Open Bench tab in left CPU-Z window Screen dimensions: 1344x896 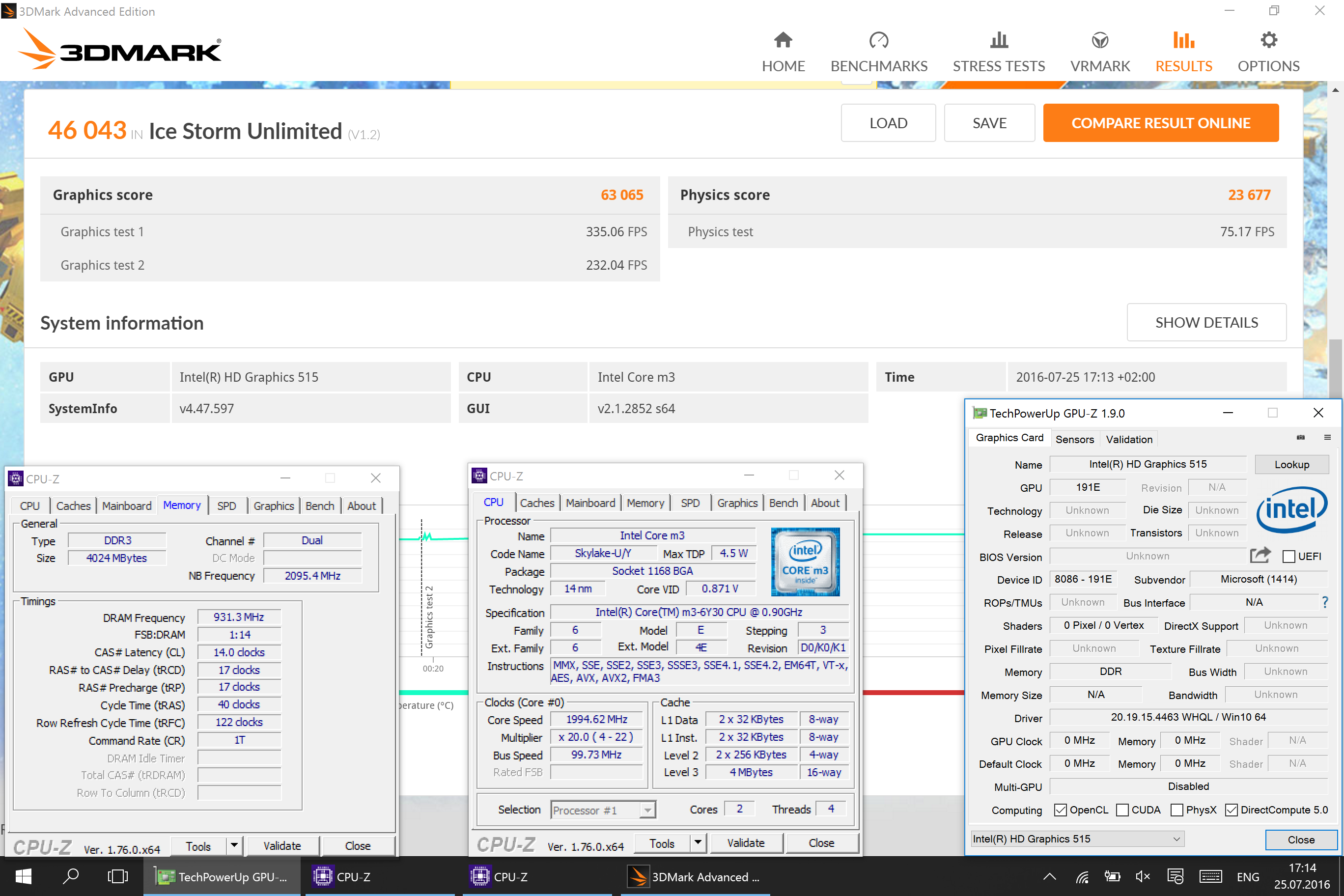pos(319,505)
